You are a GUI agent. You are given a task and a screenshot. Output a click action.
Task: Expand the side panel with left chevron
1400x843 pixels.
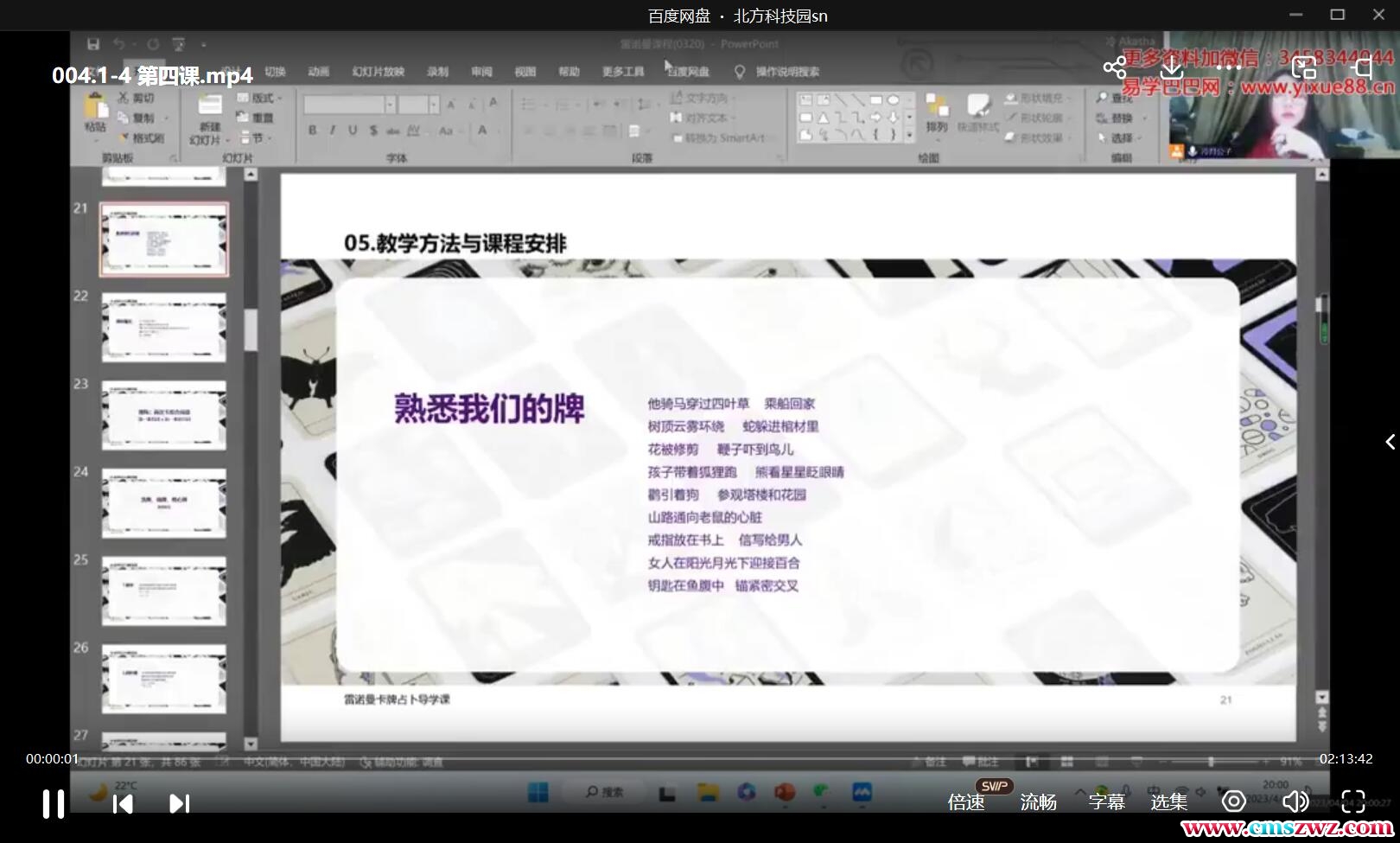pos(1390,442)
